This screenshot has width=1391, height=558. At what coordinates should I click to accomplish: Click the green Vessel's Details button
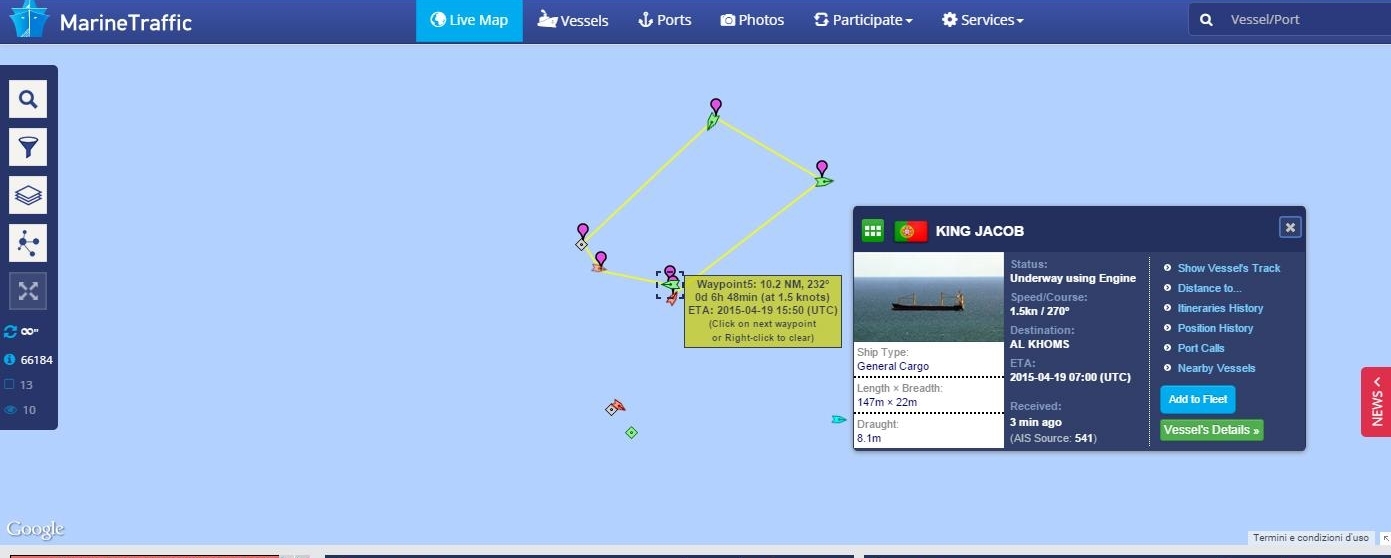pyautogui.click(x=1212, y=430)
